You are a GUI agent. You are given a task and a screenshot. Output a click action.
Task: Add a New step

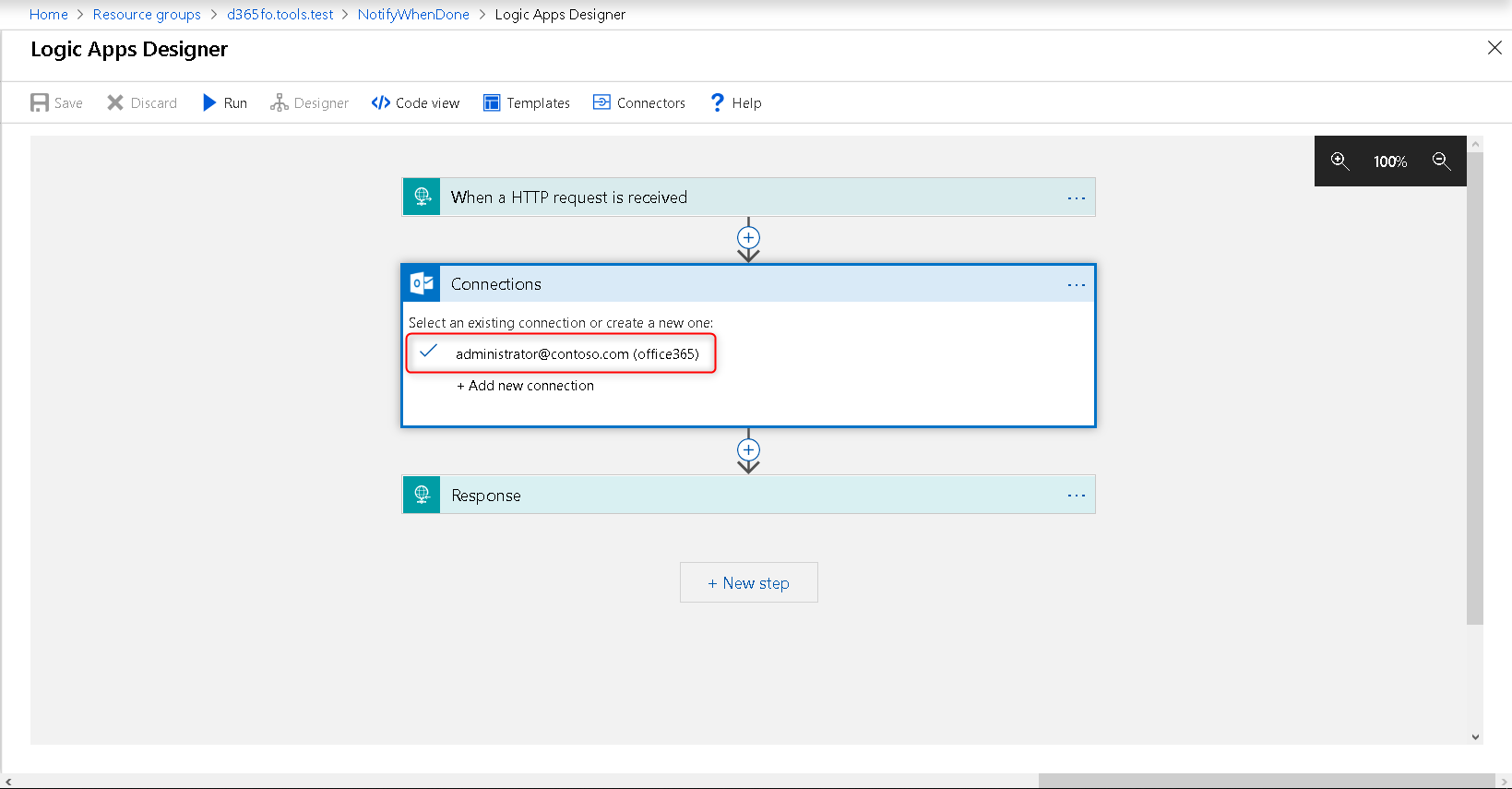pyautogui.click(x=748, y=583)
